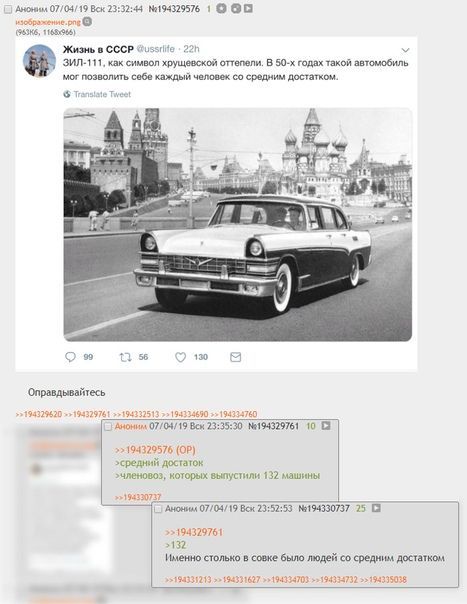Screen dimensions: 467x604
Task: Open the ZIL-111 car photo
Action: click(x=238, y=224)
